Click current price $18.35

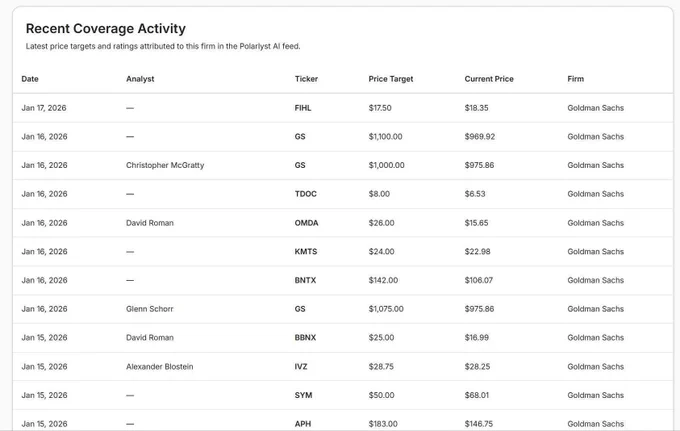(476, 108)
